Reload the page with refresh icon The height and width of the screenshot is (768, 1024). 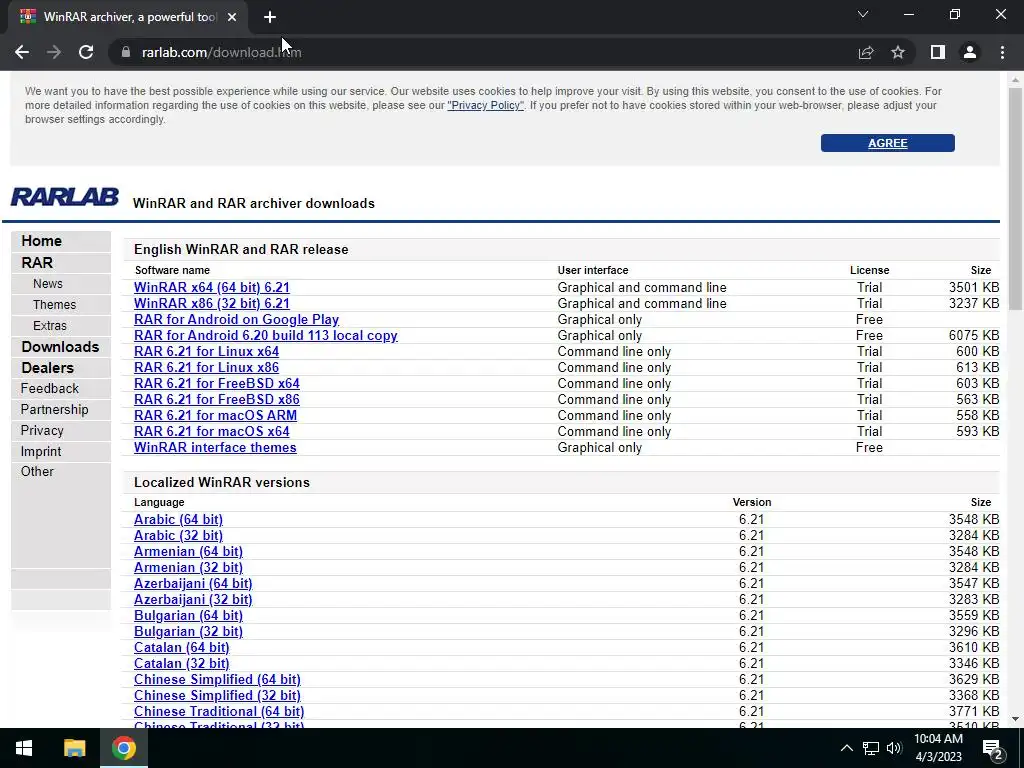point(86,52)
